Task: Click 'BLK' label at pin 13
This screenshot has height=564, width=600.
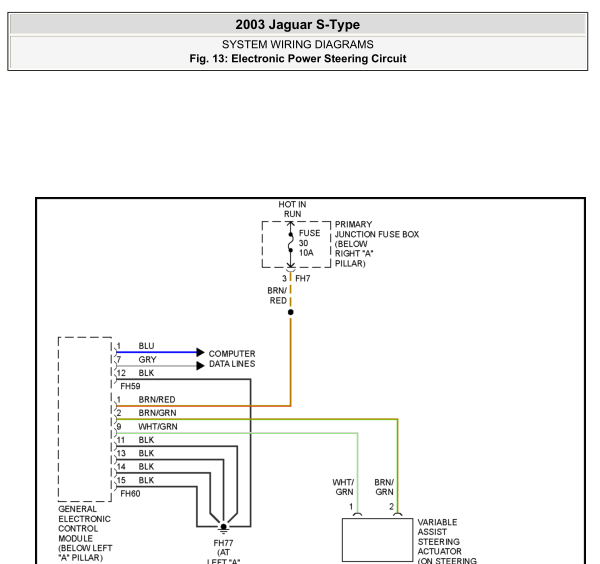Action: 146,453
